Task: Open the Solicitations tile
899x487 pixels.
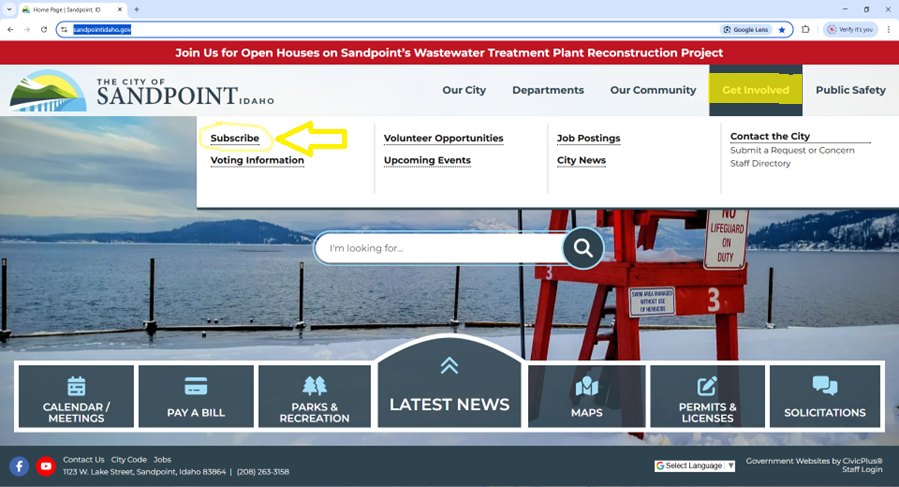Action: (825, 397)
